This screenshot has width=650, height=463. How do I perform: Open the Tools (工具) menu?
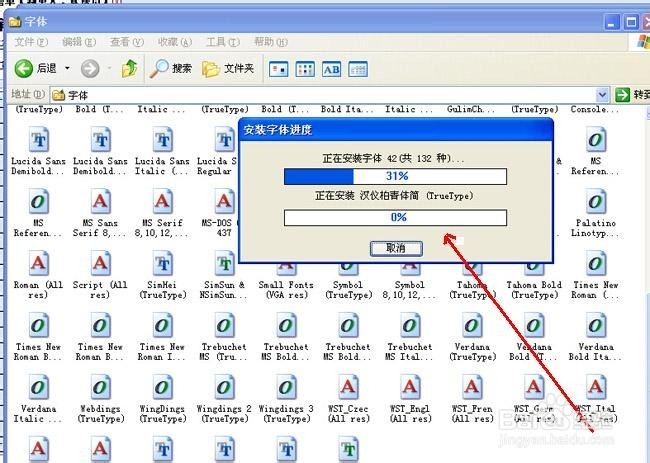223,42
